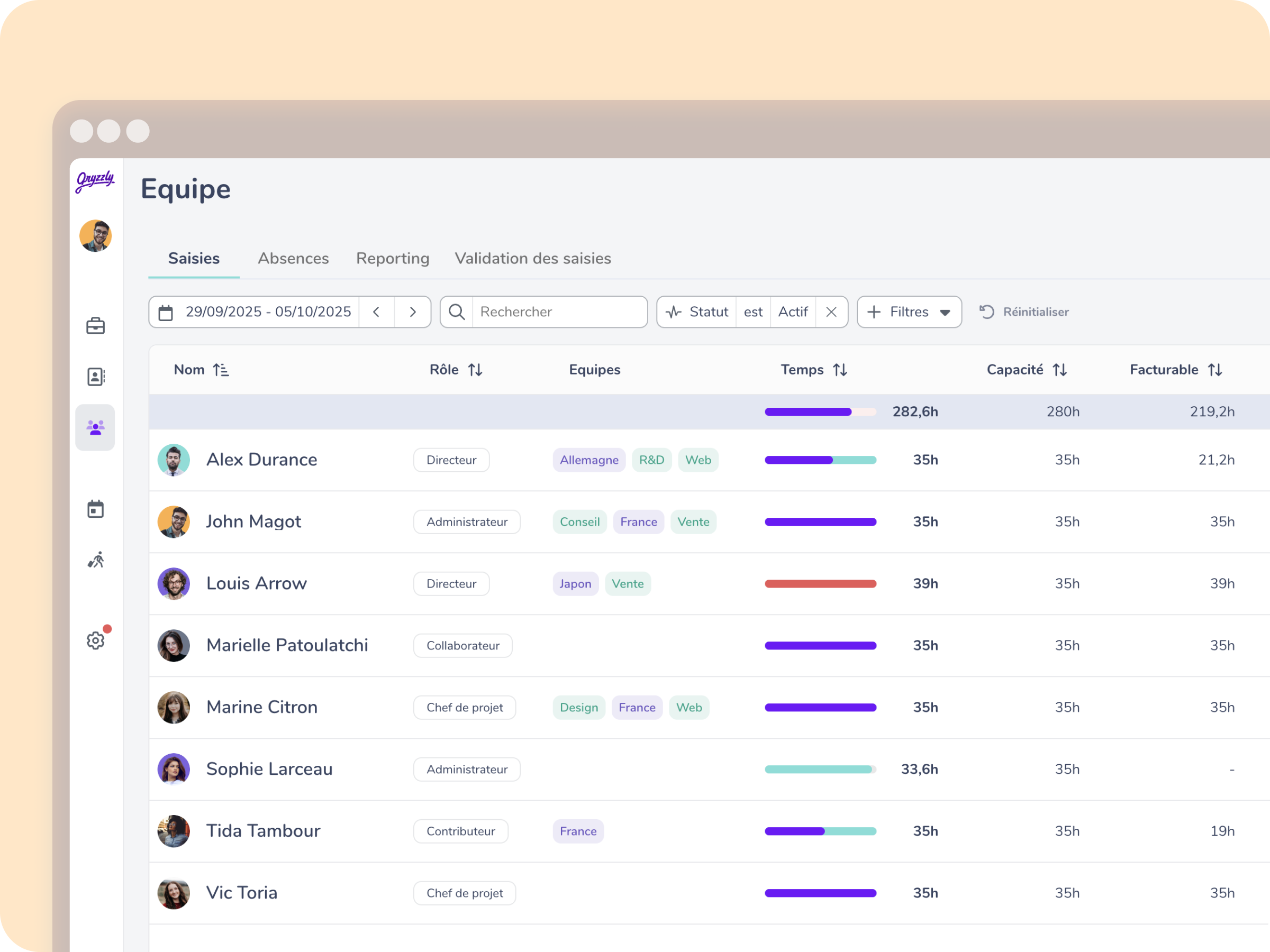Open the Validation des saisies tab
This screenshot has height=952, width=1270.
(x=533, y=259)
